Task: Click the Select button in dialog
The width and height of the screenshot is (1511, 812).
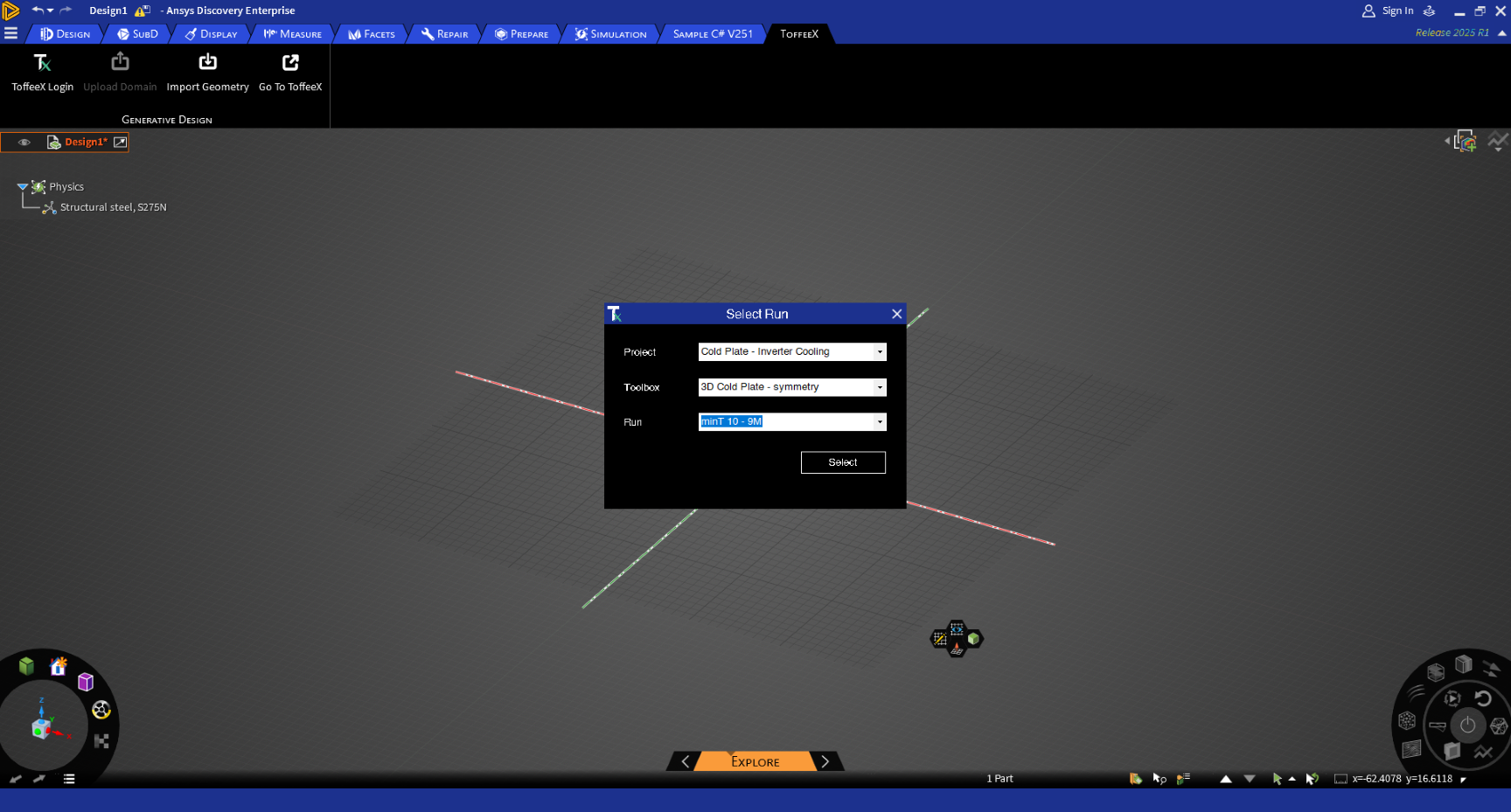Action: point(843,462)
